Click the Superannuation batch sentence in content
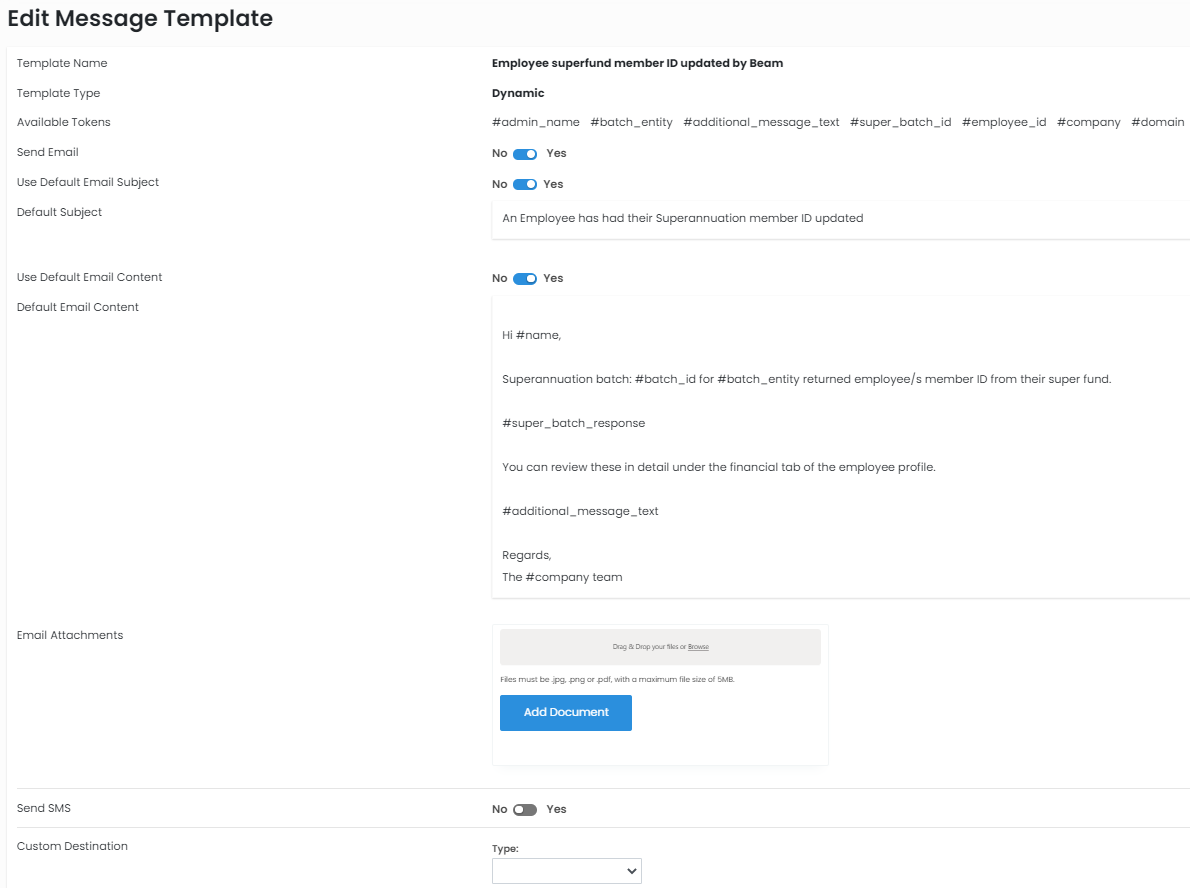 (x=806, y=380)
